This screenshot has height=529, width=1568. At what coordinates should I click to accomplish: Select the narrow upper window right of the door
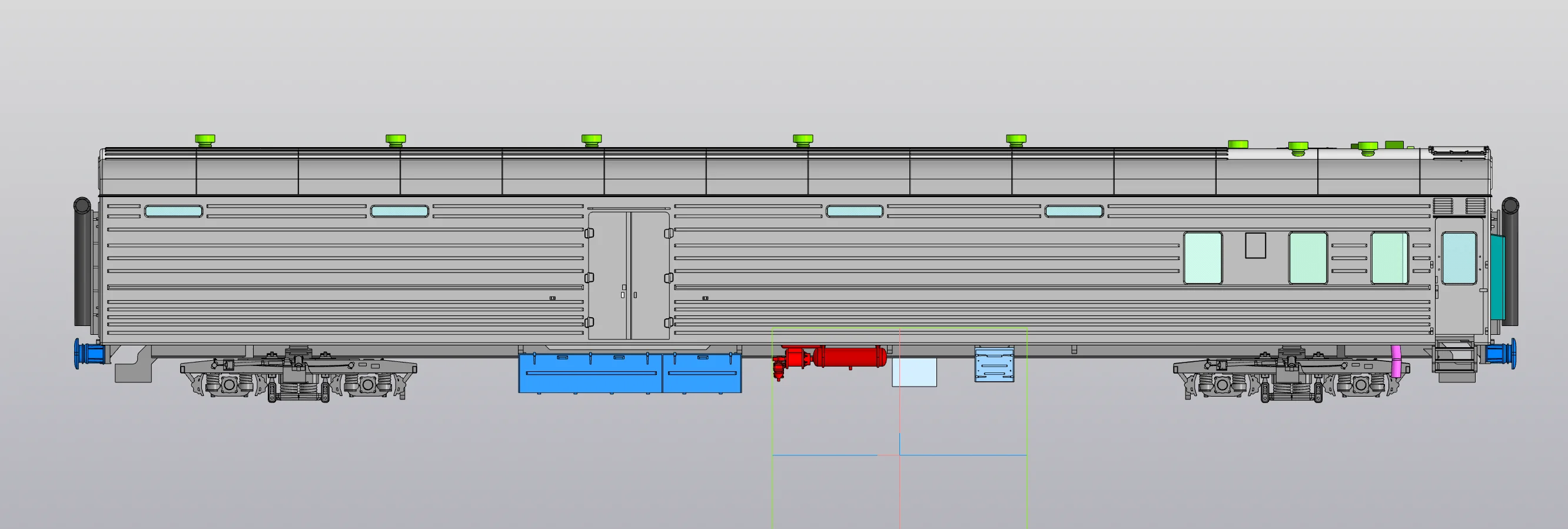(x=855, y=211)
